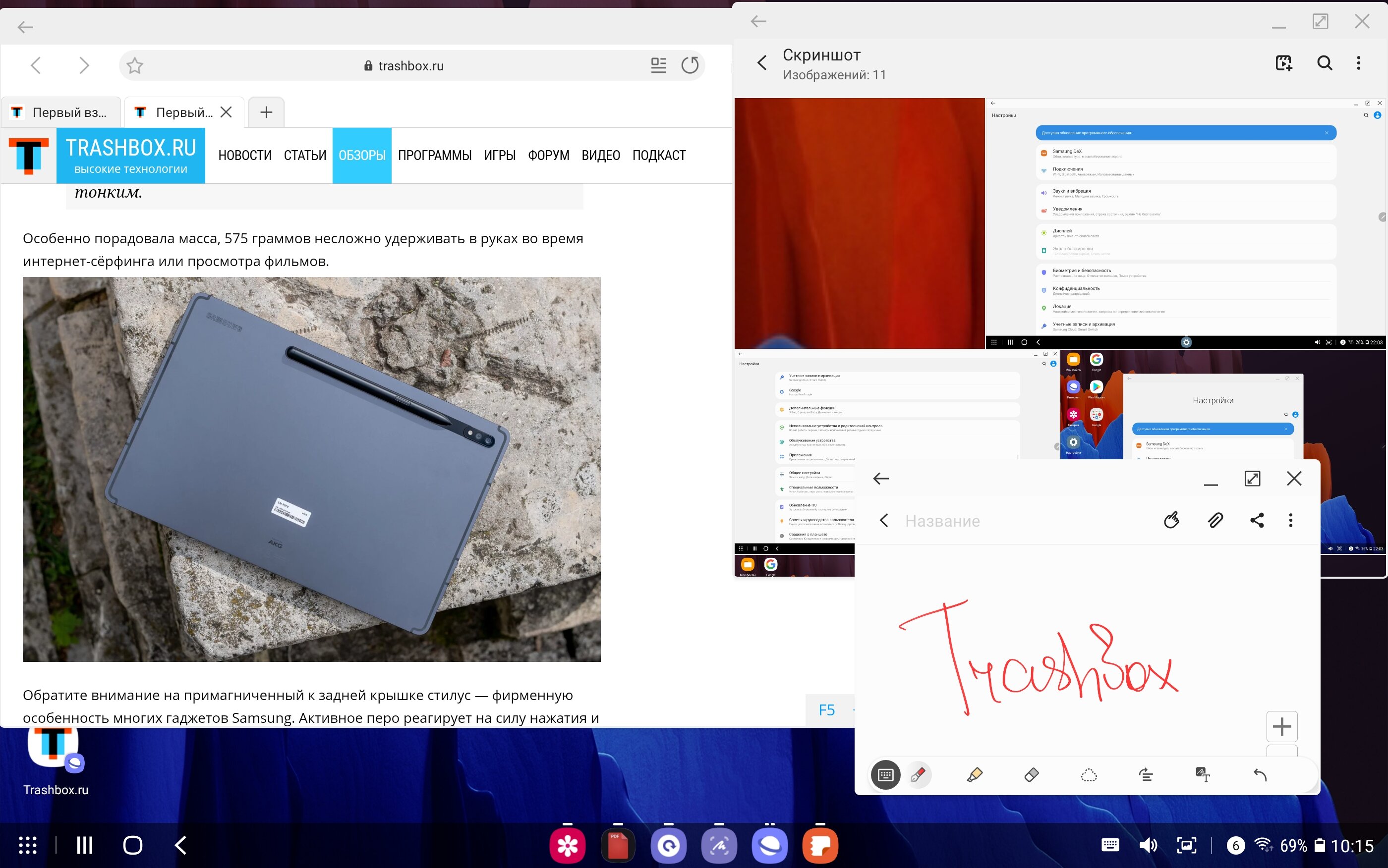
Task: Attach a file to the note
Action: point(1215,520)
